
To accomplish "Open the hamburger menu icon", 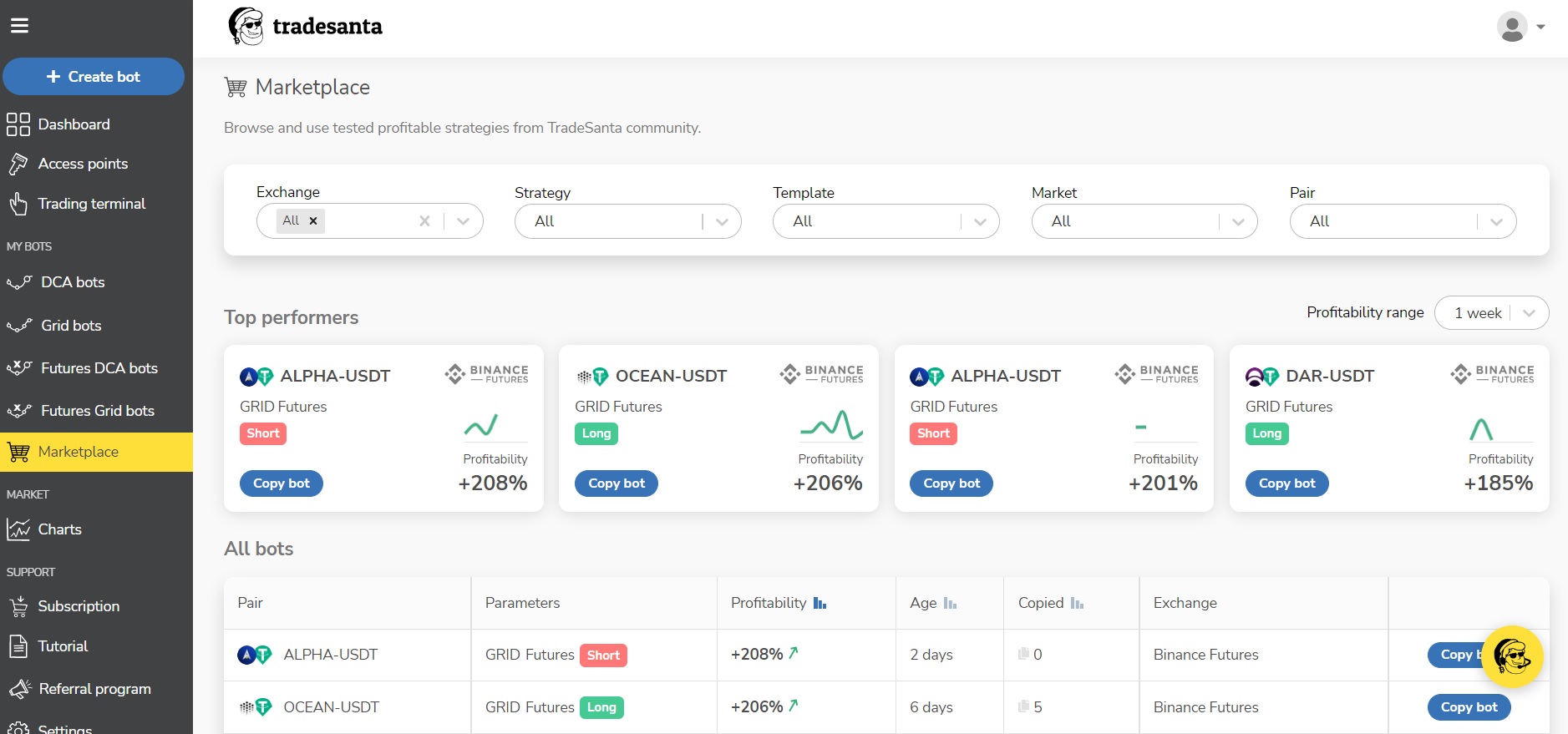I will (x=19, y=26).
